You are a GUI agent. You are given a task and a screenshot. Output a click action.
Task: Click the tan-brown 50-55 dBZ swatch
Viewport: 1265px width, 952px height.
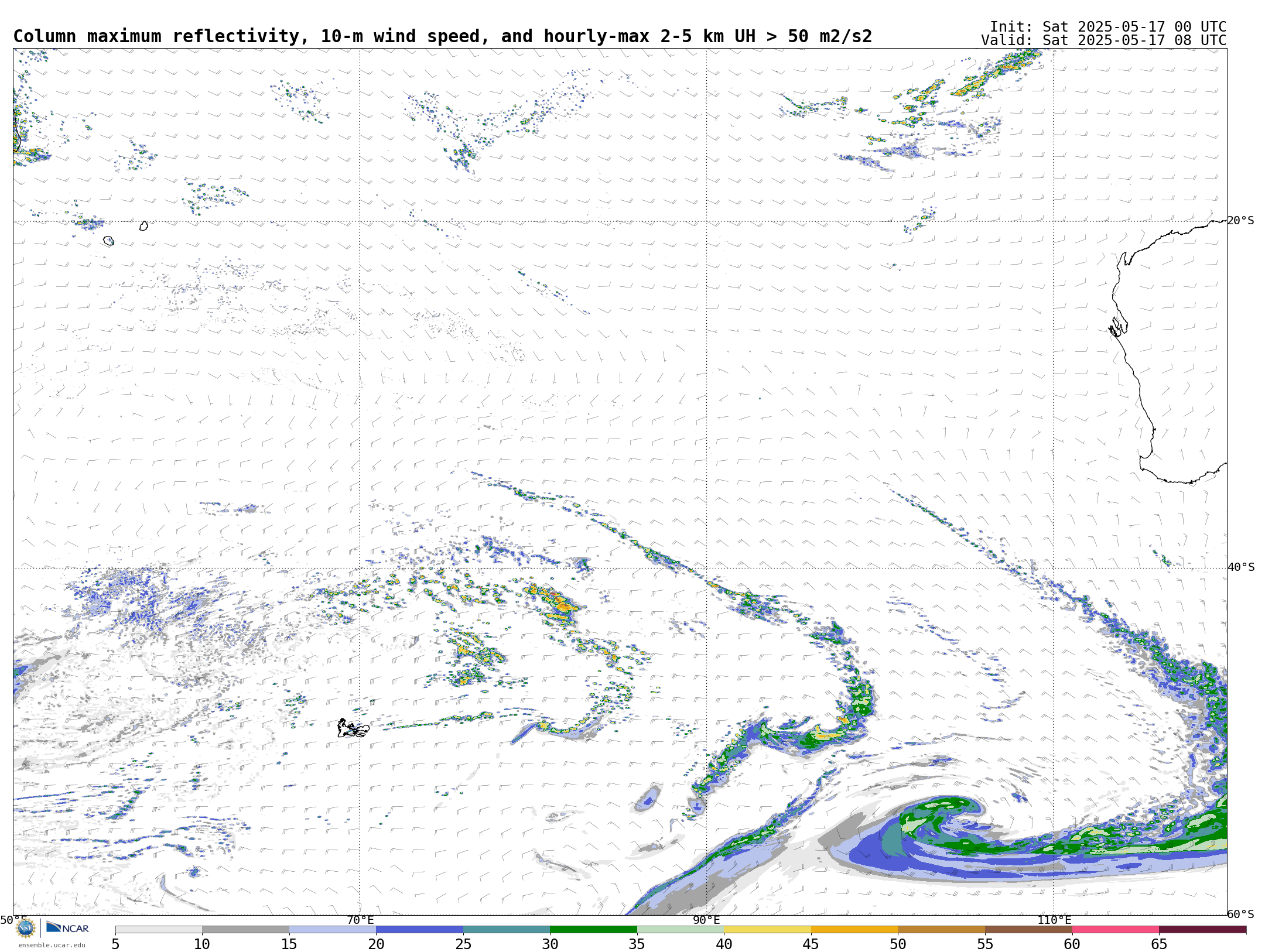[x=942, y=929]
